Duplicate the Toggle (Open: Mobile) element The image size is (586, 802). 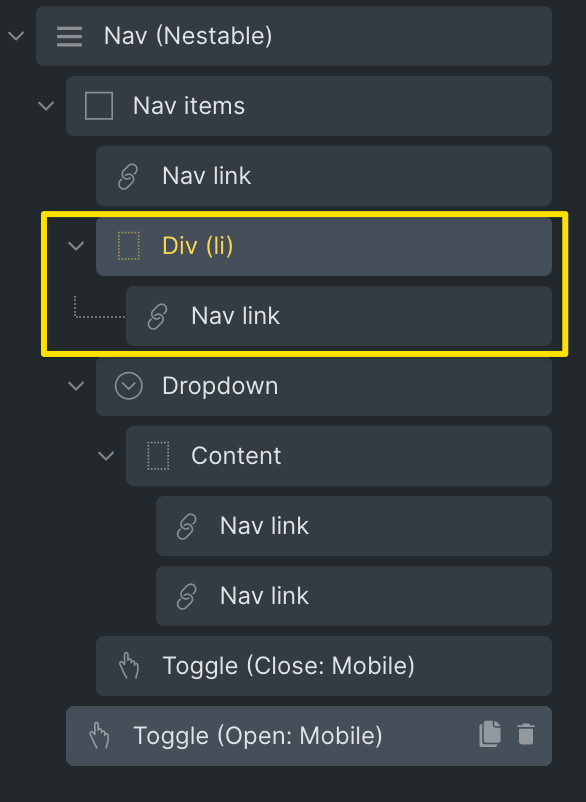pyautogui.click(x=490, y=734)
